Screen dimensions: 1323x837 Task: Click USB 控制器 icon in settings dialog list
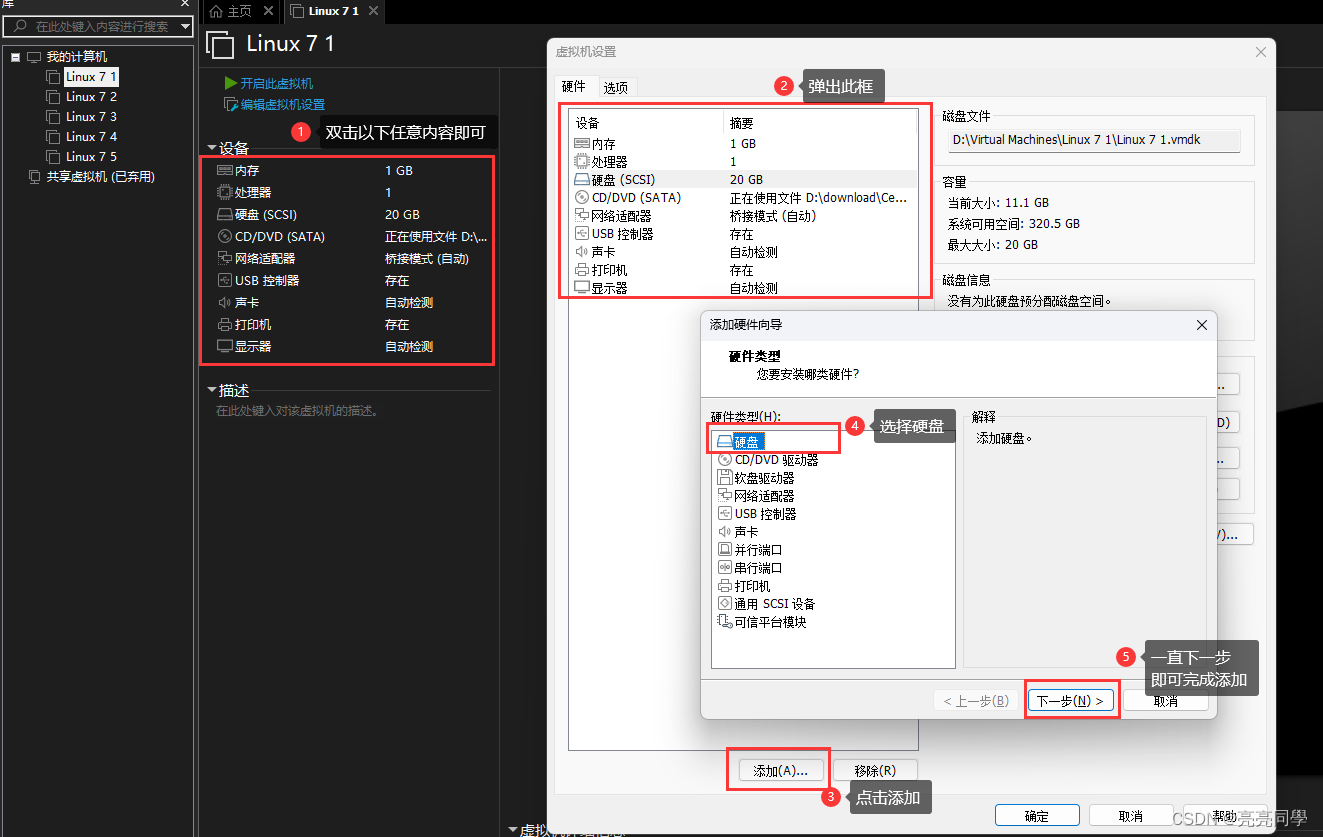[582, 234]
